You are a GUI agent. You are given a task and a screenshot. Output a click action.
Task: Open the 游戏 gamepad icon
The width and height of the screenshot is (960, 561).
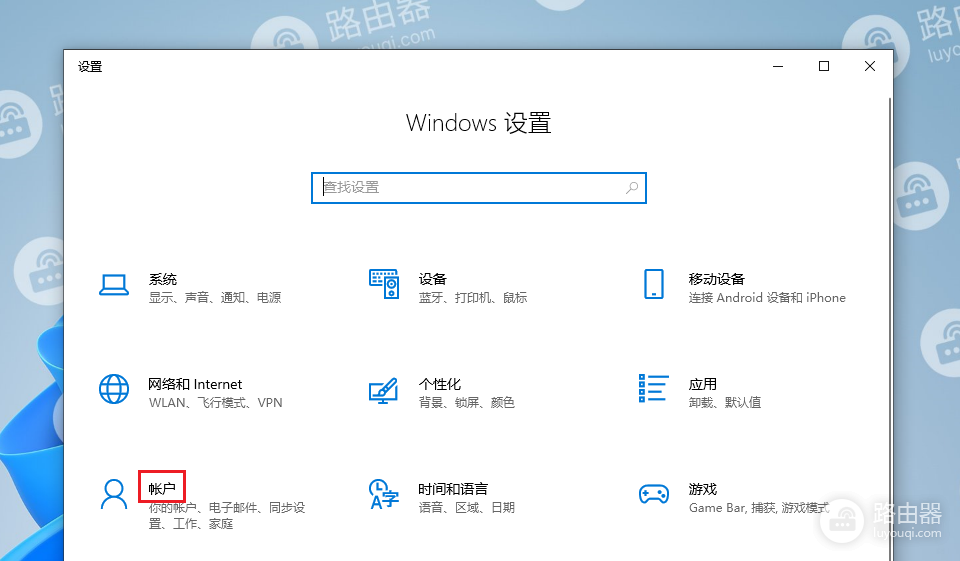654,494
